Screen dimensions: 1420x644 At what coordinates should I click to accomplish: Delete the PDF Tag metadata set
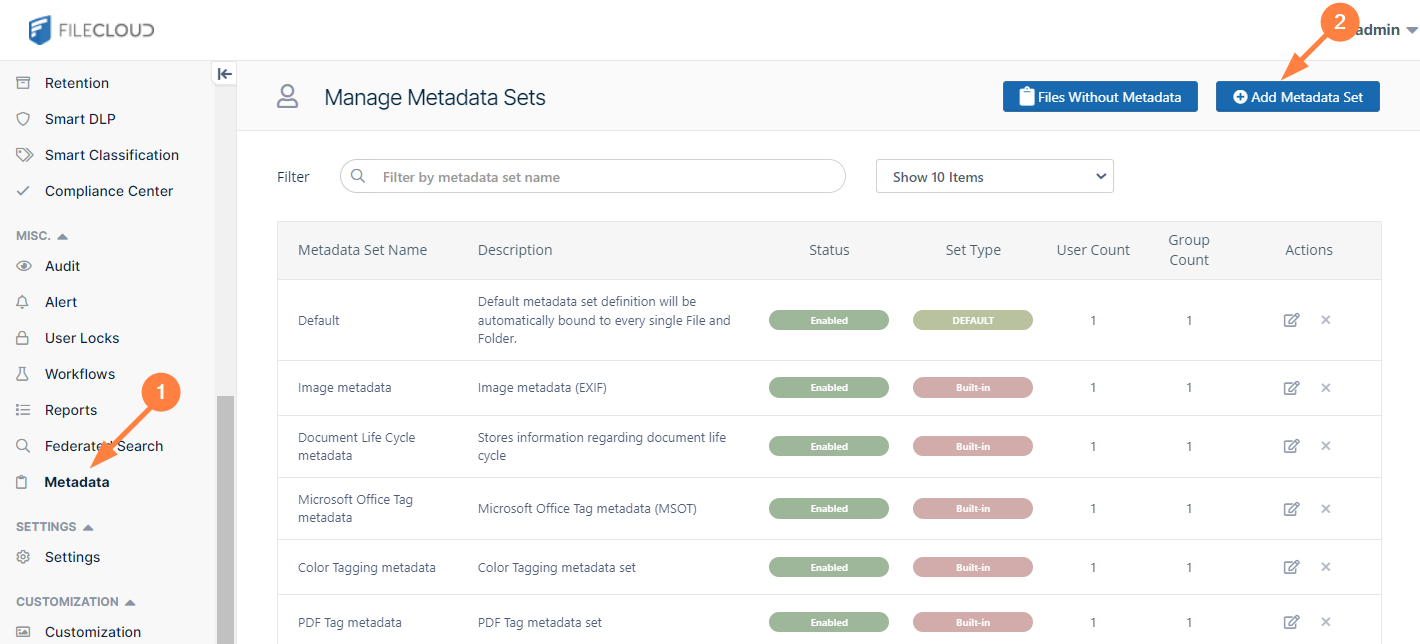1326,622
